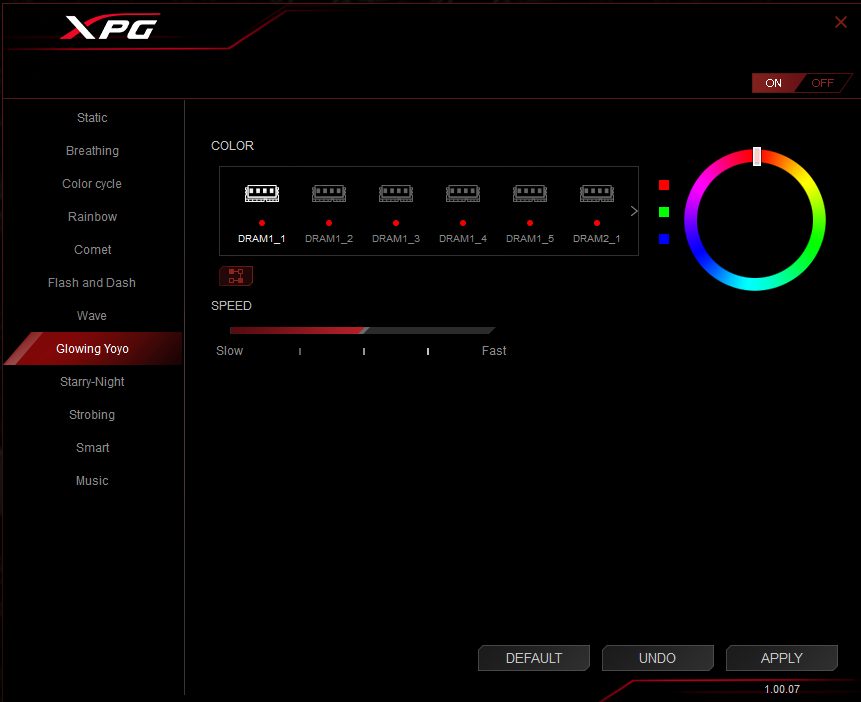Click the UNDO button

[x=657, y=658]
